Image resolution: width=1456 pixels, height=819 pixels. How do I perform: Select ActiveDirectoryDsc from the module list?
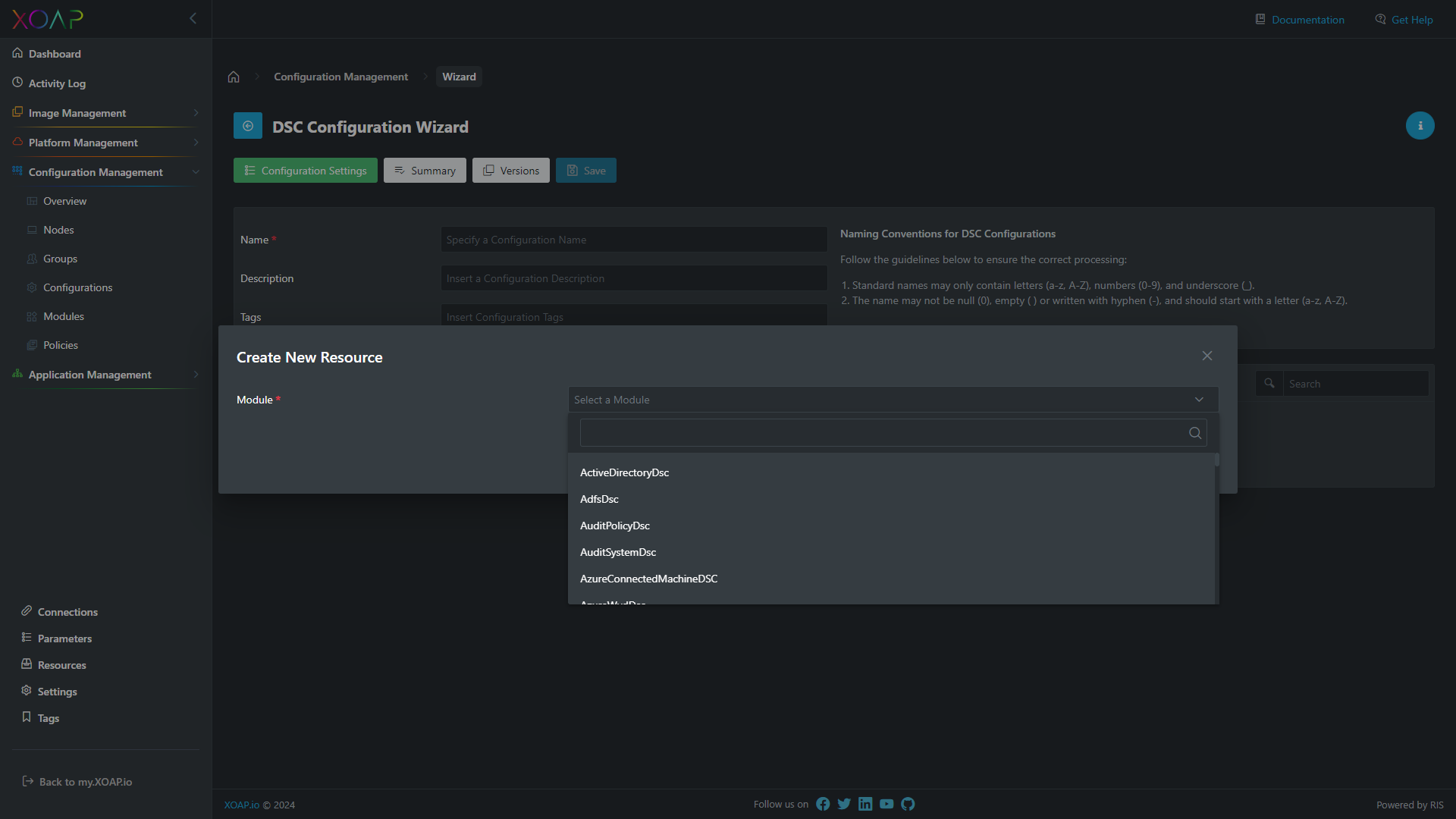pyautogui.click(x=891, y=472)
